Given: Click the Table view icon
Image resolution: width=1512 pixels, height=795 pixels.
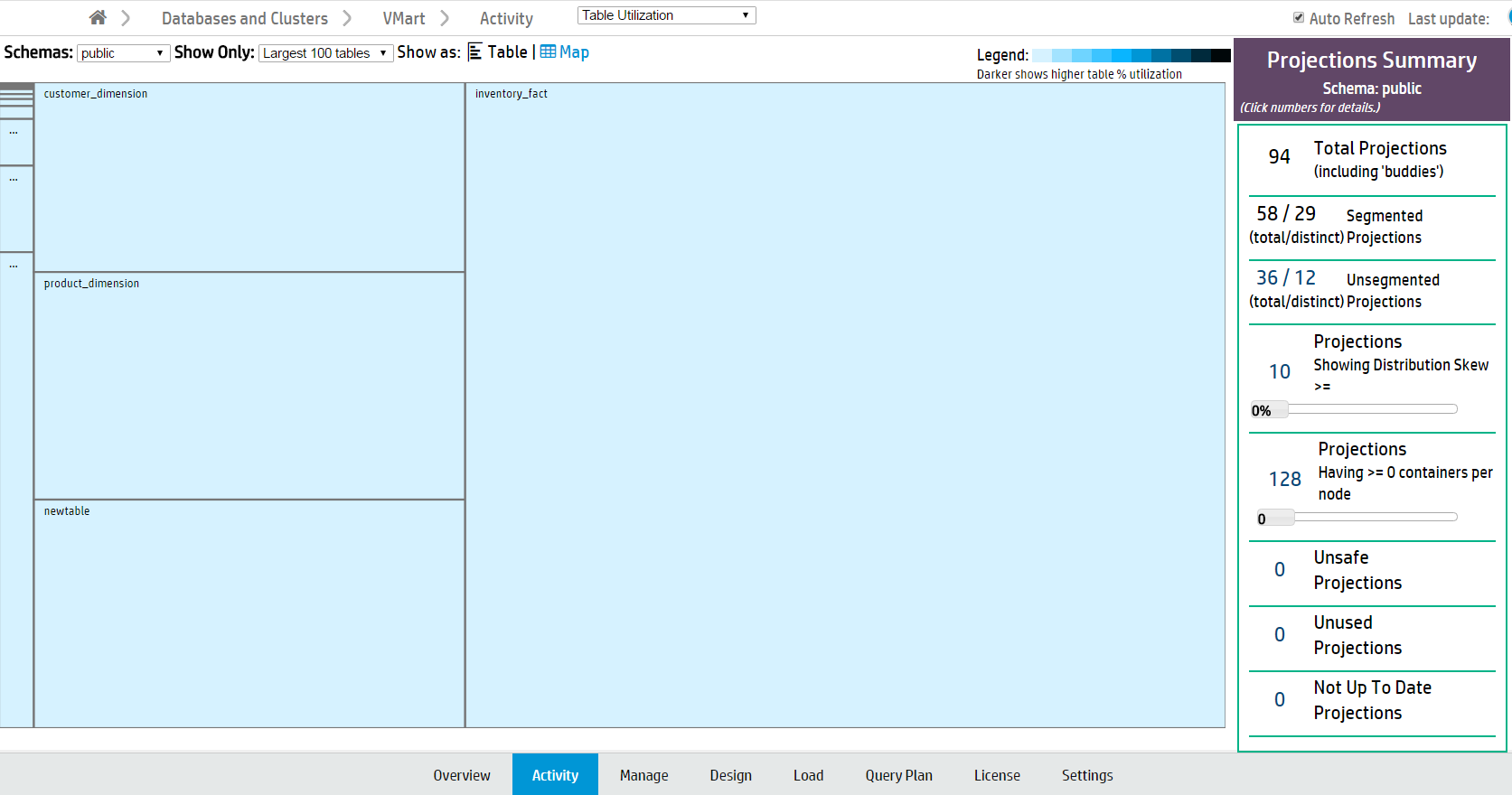Looking at the screenshot, I should (475, 52).
